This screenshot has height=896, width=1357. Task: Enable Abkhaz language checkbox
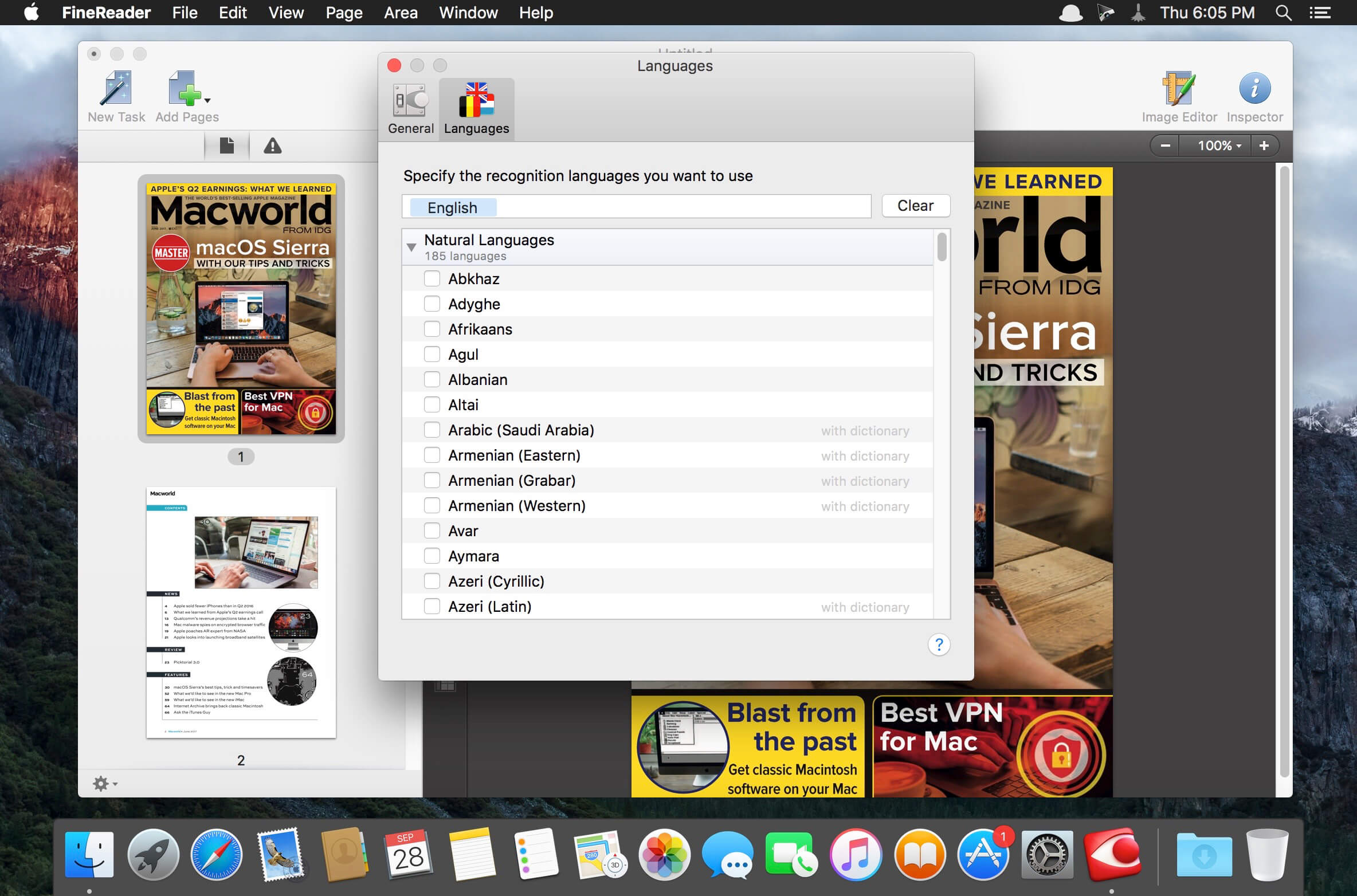(431, 278)
